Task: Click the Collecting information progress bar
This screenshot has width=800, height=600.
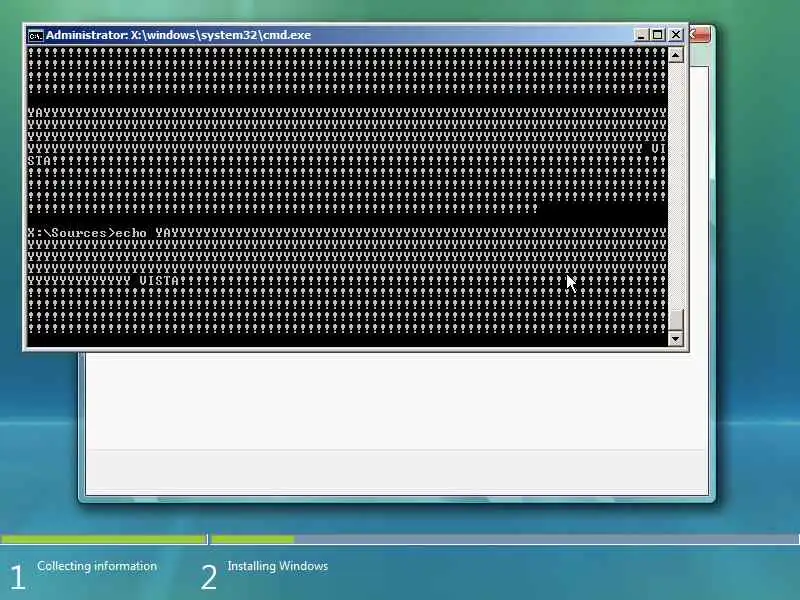Action: 104,539
